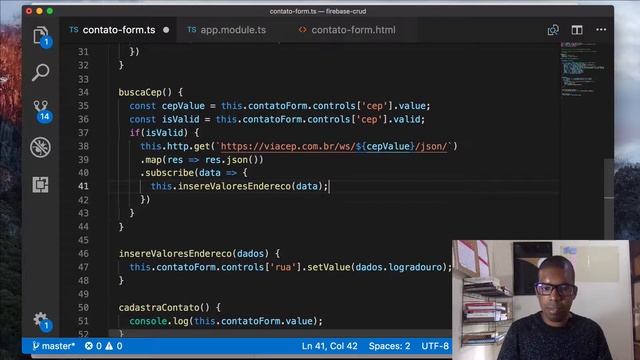Click on dados.logradouro in line 47
The image size is (640, 360).
point(399,267)
